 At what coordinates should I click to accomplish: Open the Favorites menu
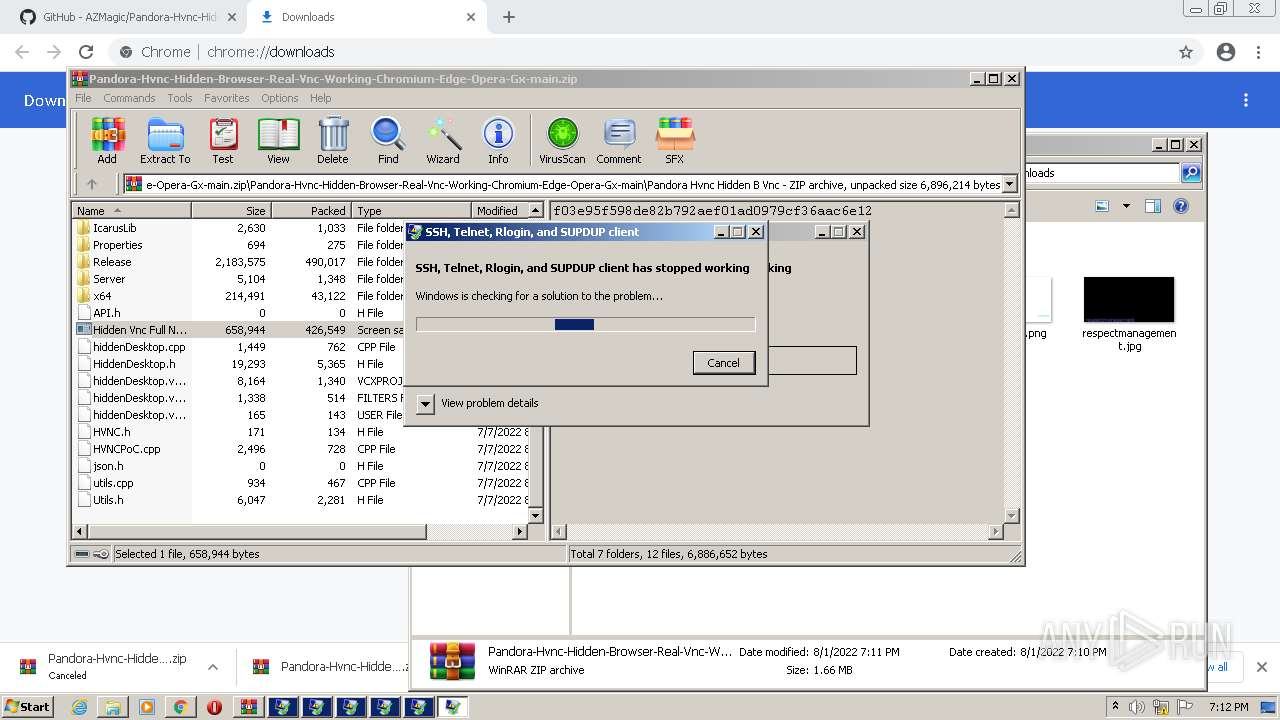(227, 98)
